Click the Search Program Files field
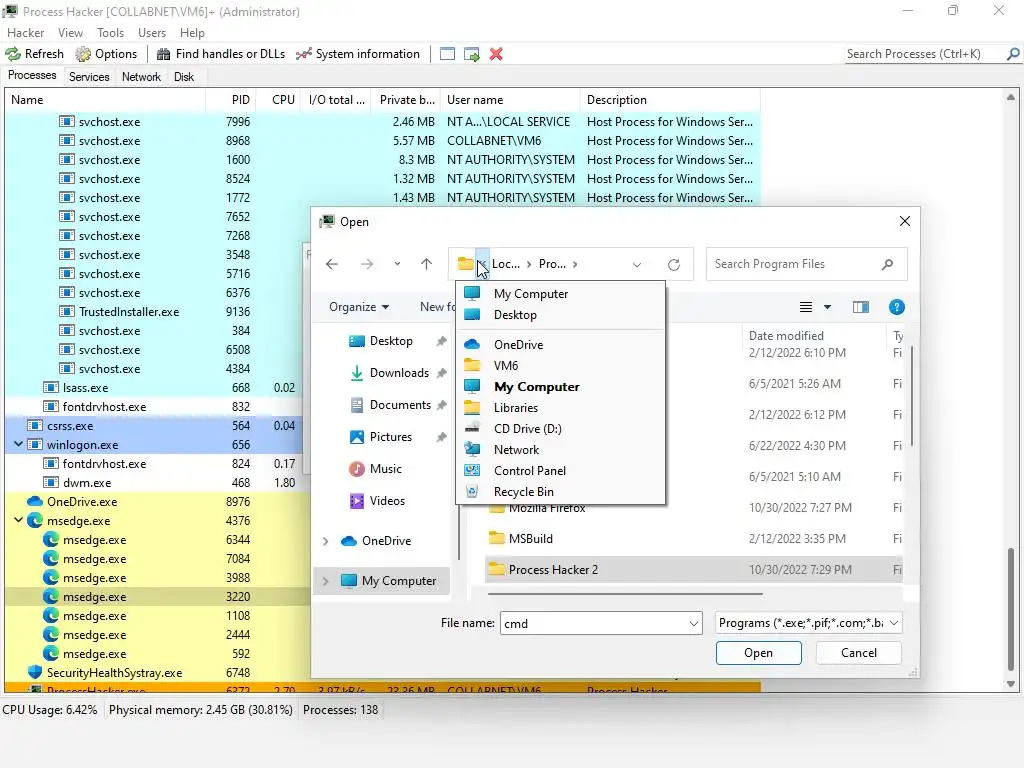This screenshot has width=1024, height=768. [806, 264]
